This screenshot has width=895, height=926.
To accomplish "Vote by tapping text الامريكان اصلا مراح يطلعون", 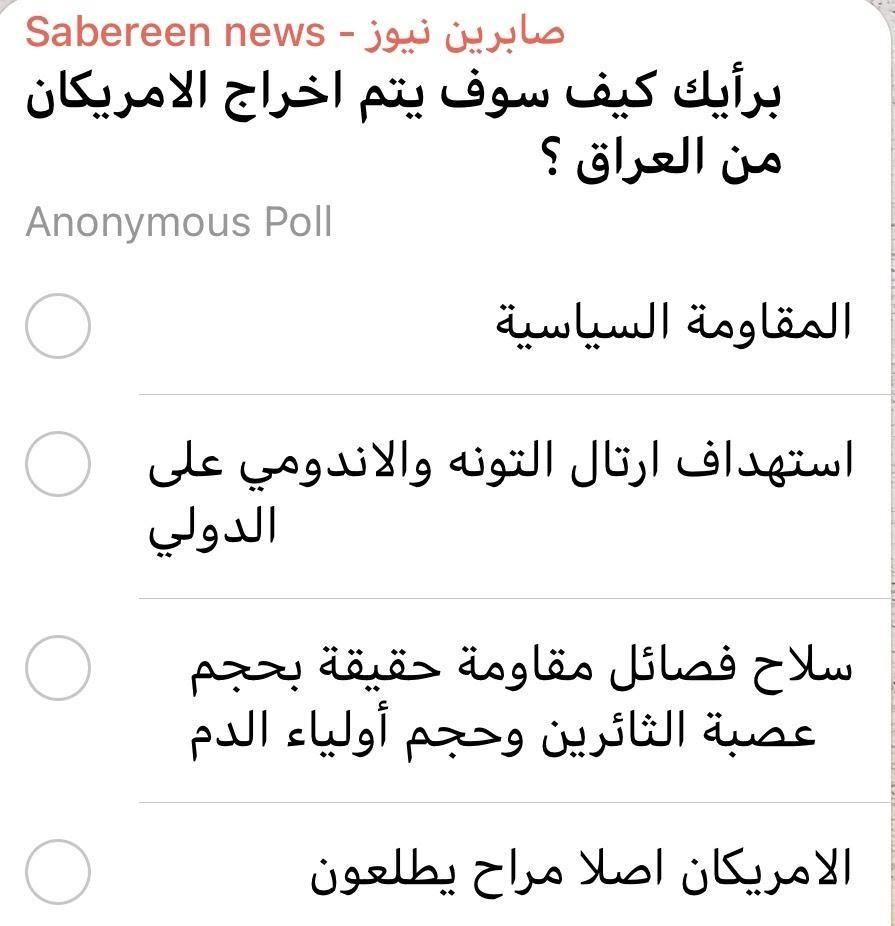I will point(582,871).
